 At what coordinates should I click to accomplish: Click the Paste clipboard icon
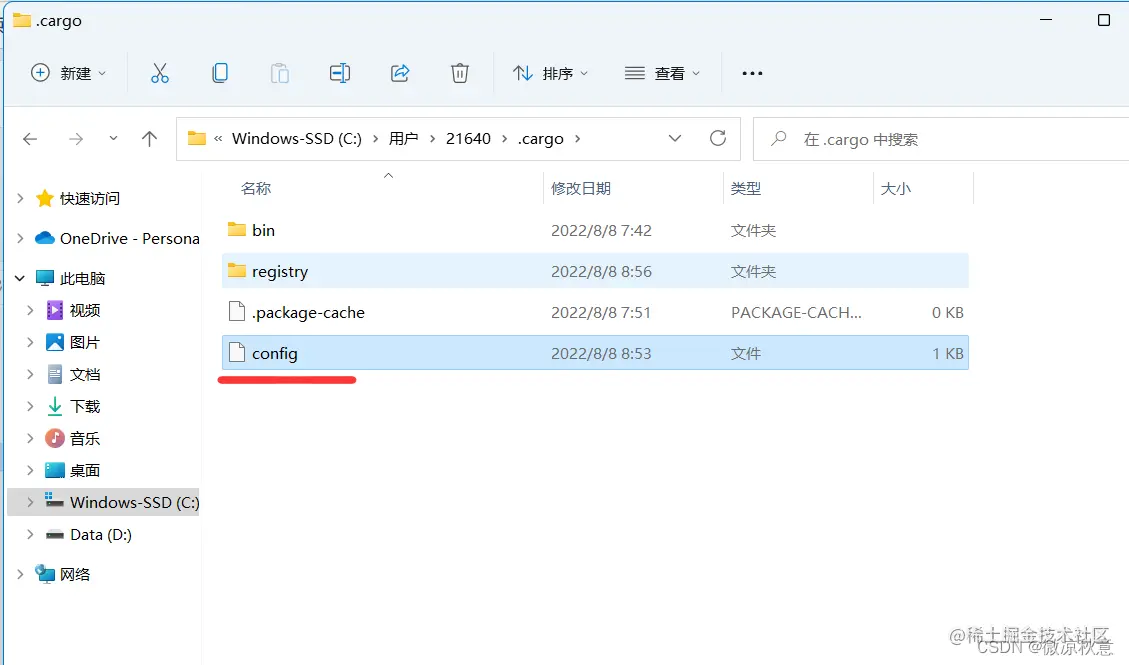click(x=280, y=73)
